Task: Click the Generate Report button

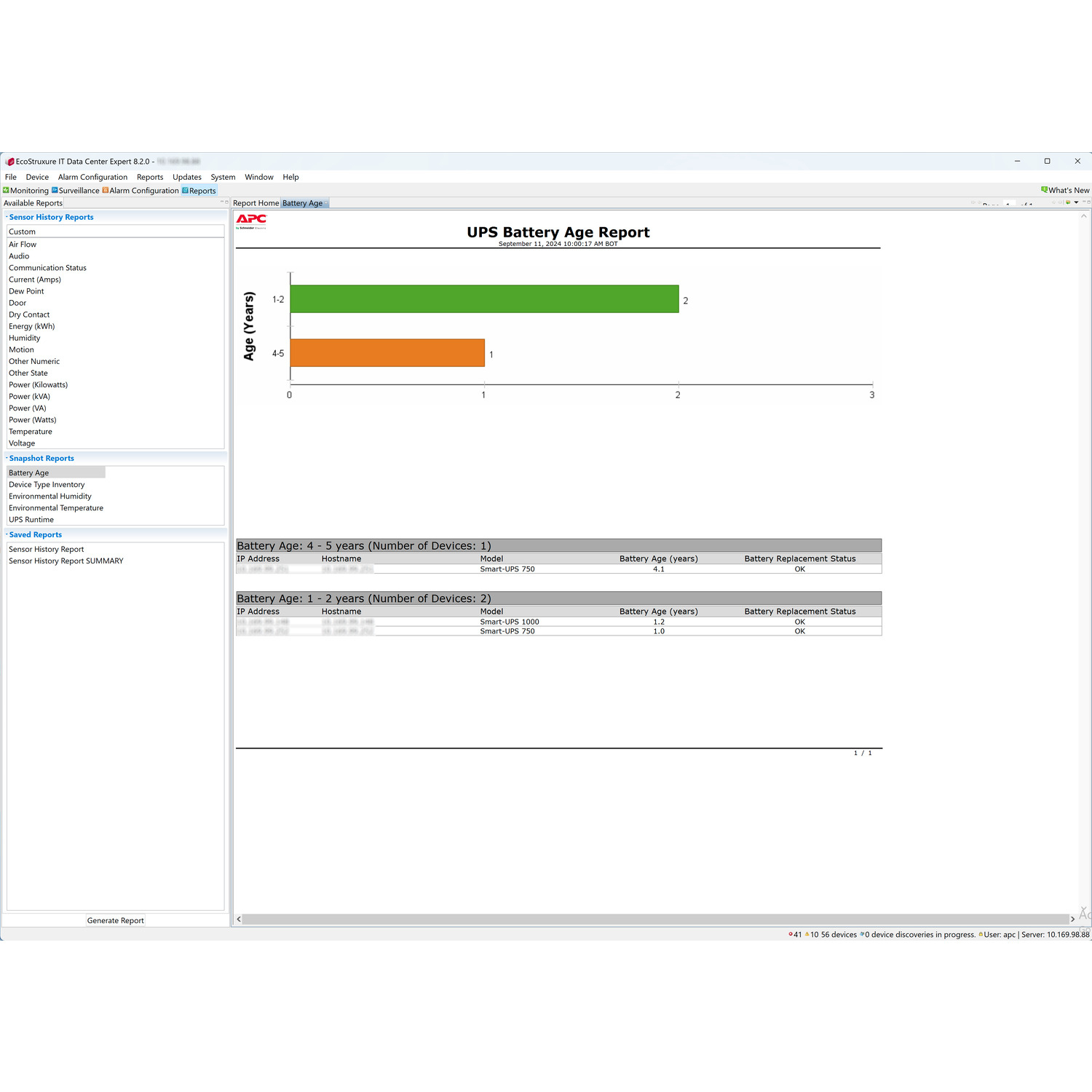Action: 115,920
